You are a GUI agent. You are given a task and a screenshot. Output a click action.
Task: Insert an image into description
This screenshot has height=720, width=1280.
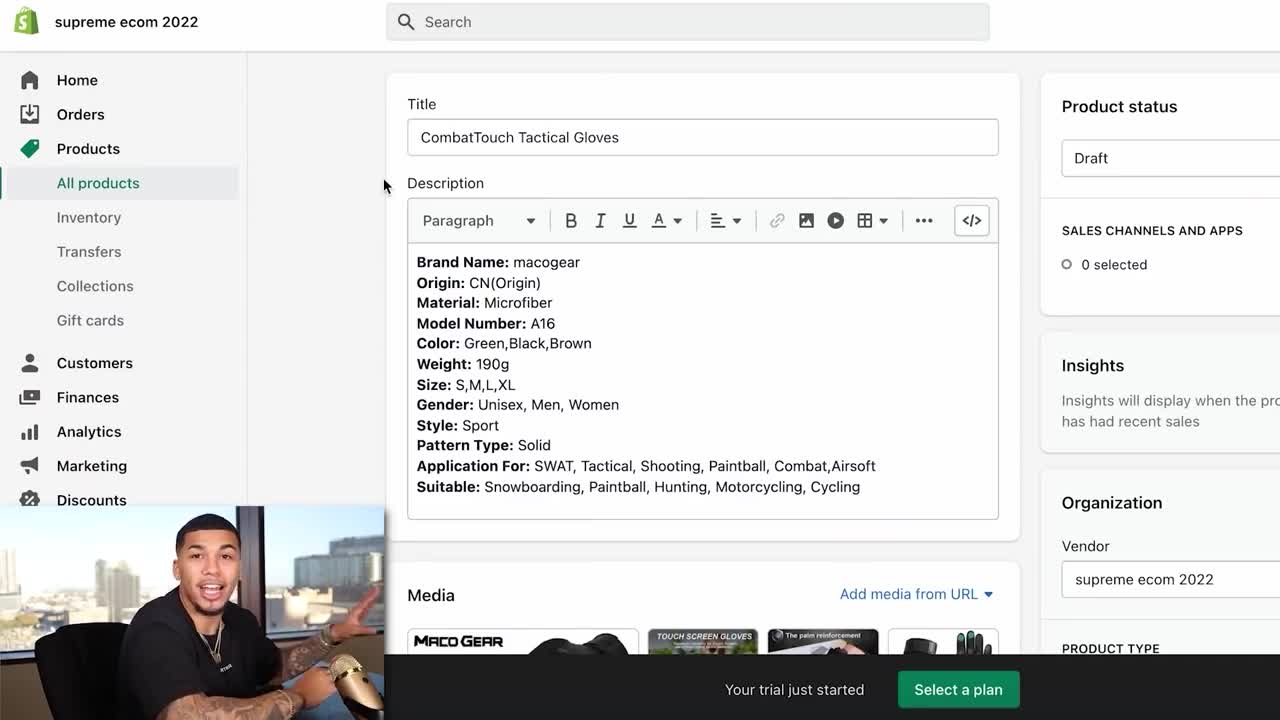click(806, 221)
